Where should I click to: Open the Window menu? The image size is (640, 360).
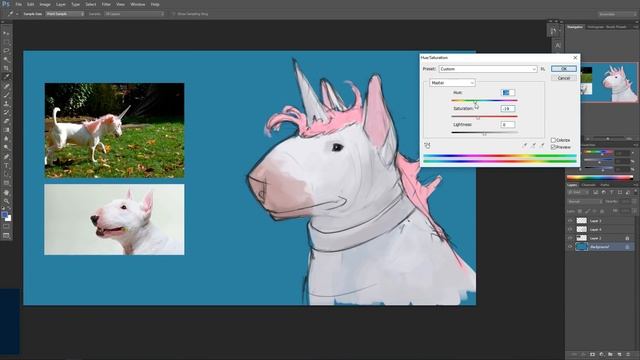pos(138,4)
